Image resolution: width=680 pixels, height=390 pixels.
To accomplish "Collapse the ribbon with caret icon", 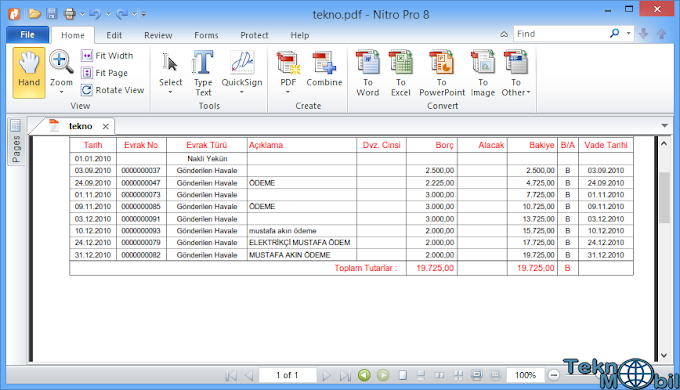I will point(504,34).
